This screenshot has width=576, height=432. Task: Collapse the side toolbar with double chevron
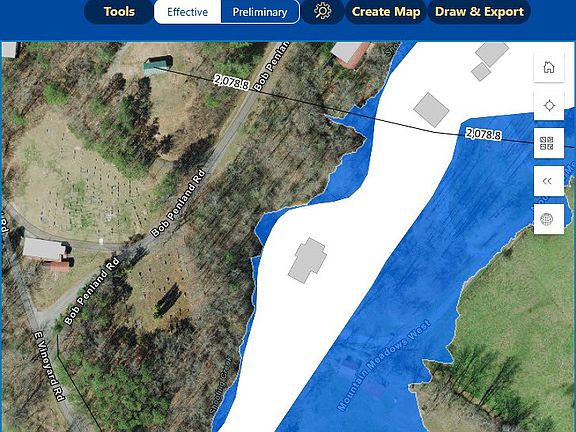549,181
